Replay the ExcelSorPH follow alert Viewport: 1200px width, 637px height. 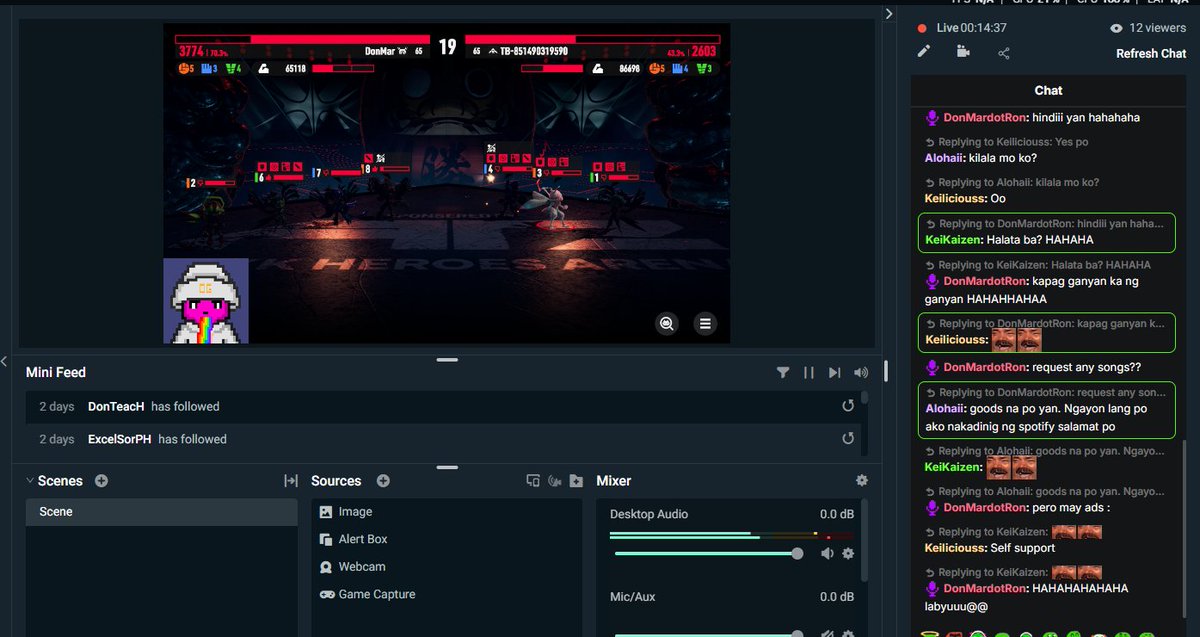[848, 438]
